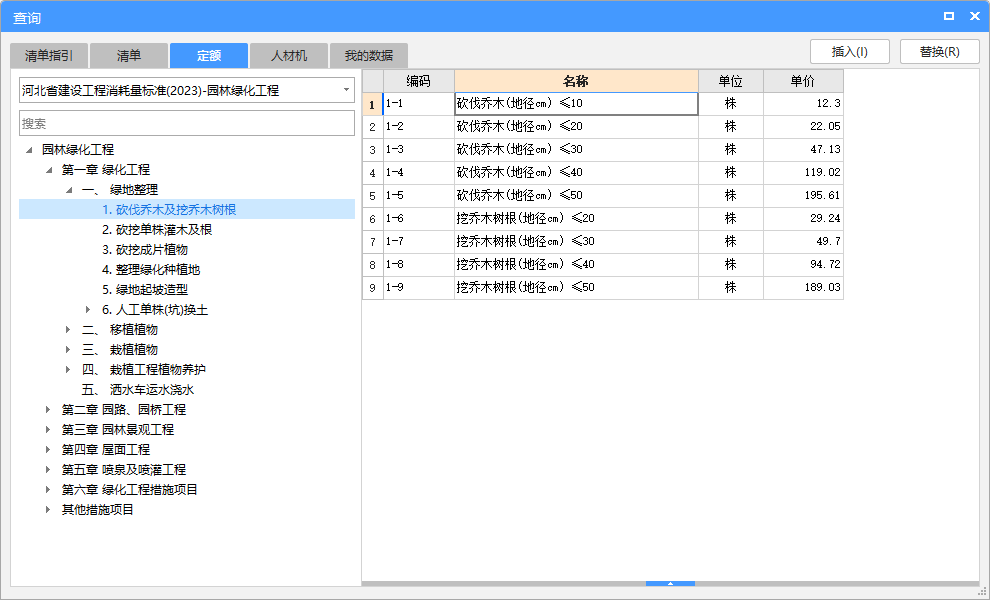Viewport: 990px width, 600px height.
Task: Select the cell 砍伐乔木(地径cm) ≤20
Action: click(x=576, y=126)
